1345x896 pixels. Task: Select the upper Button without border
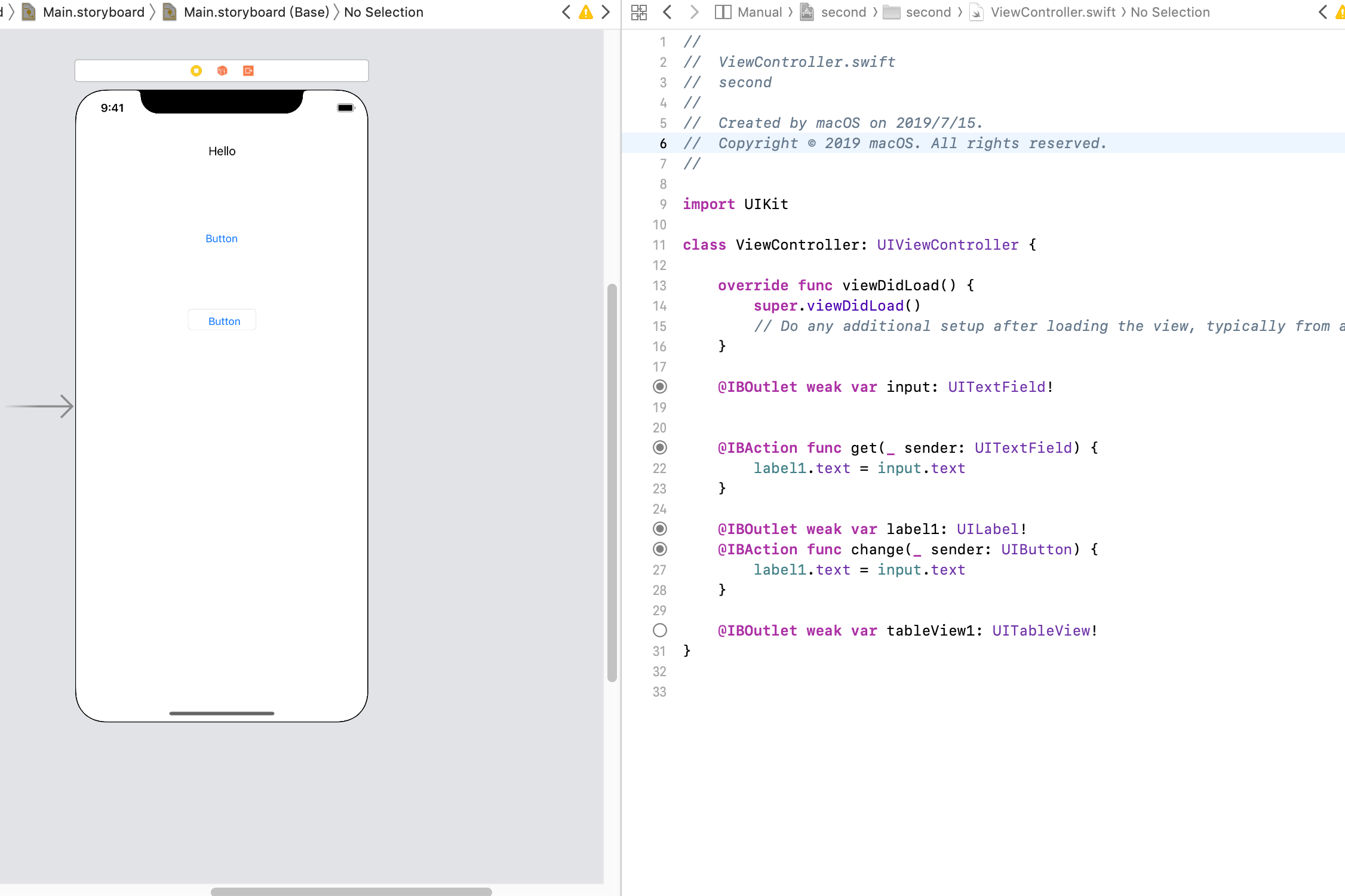pyautogui.click(x=222, y=238)
